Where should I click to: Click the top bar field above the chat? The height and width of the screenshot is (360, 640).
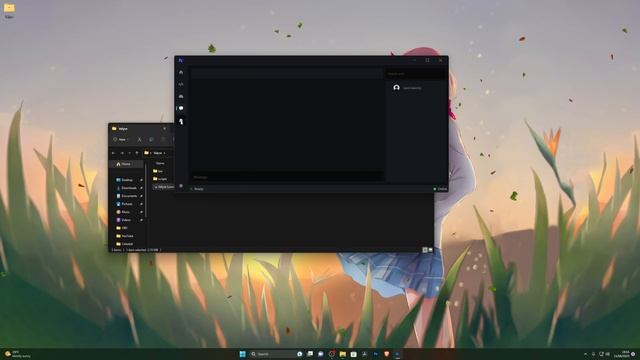click(287, 73)
